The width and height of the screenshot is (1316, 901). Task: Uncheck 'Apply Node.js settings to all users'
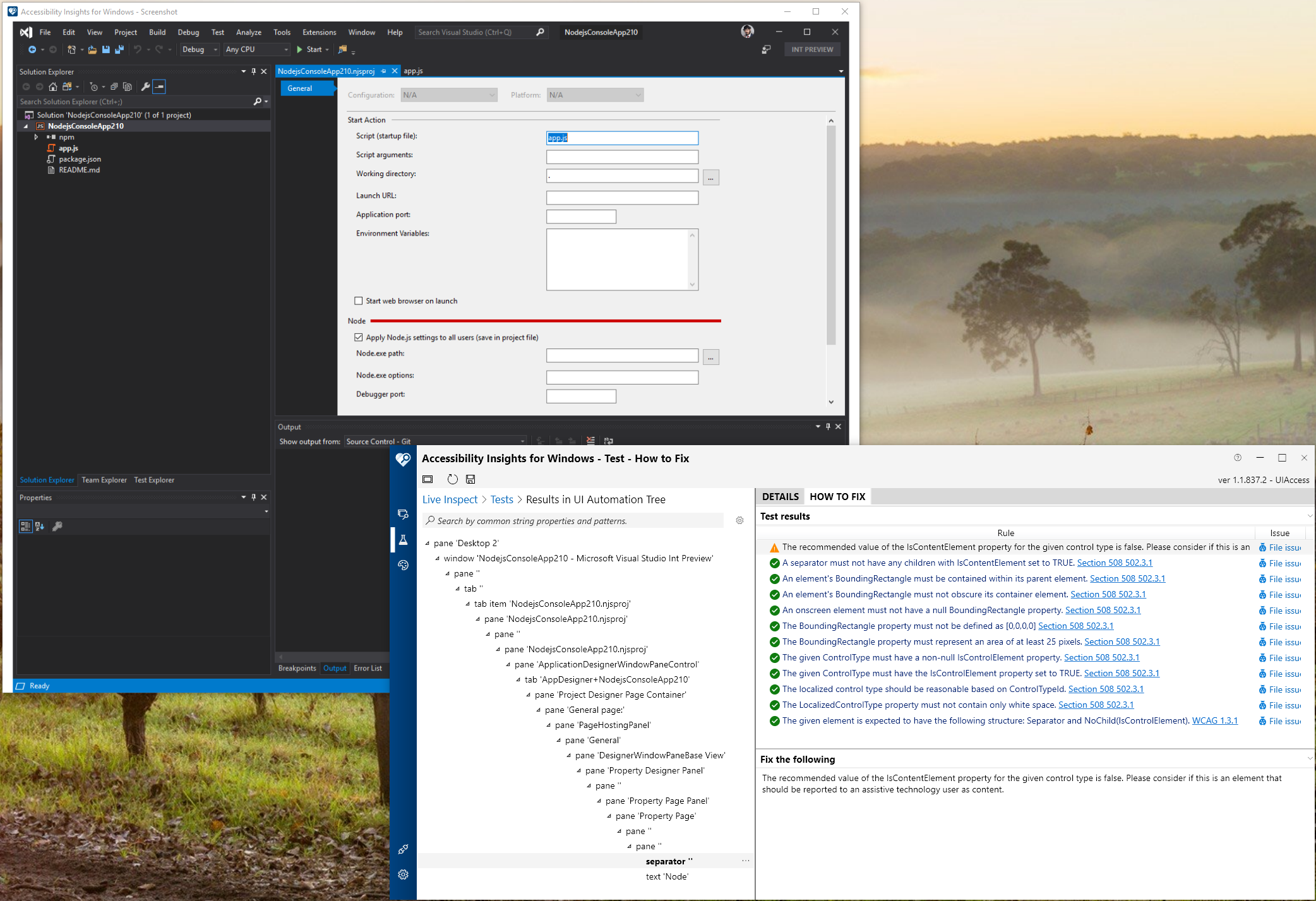point(359,338)
